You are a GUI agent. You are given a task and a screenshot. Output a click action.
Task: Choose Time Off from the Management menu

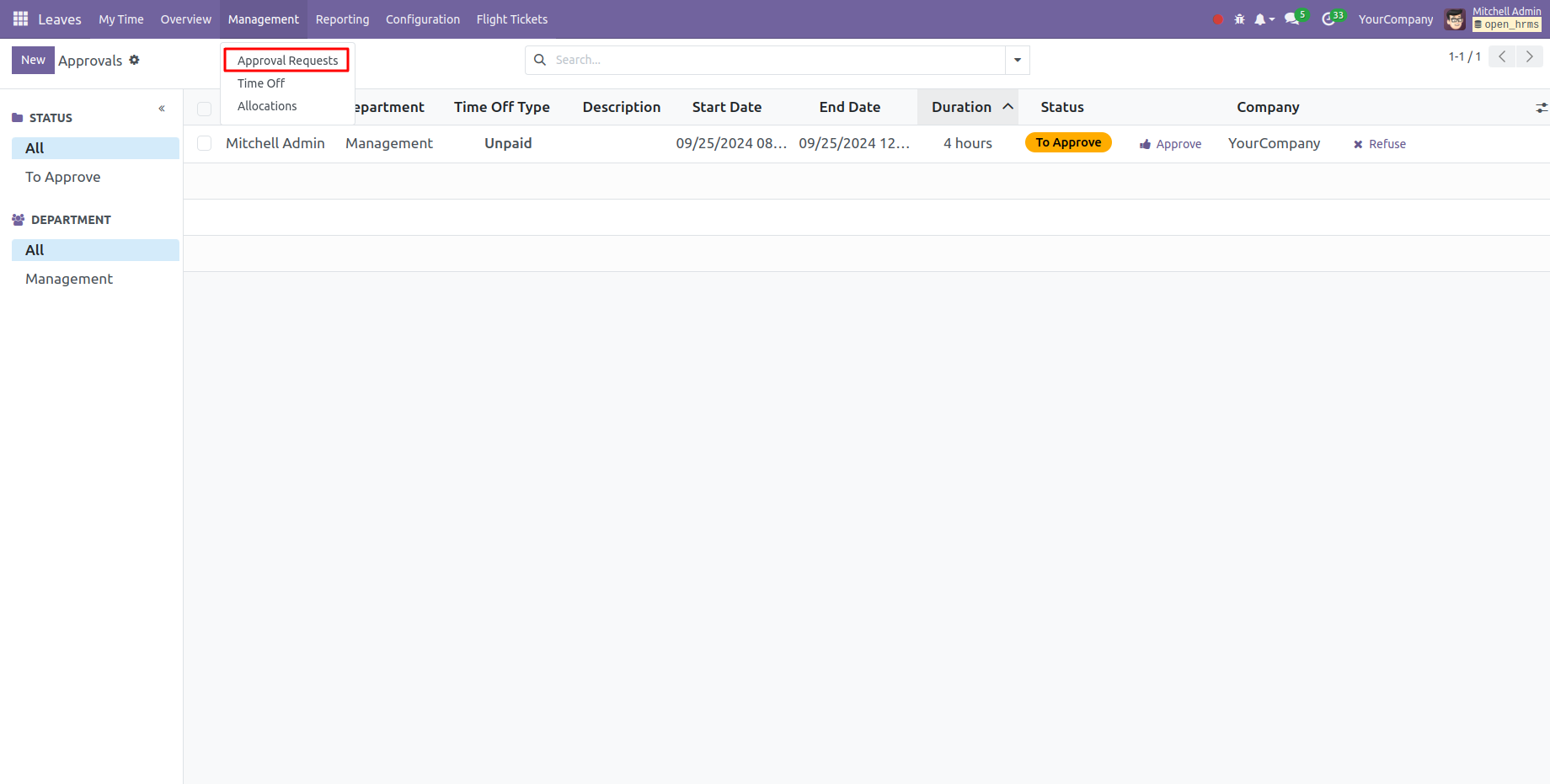[261, 83]
